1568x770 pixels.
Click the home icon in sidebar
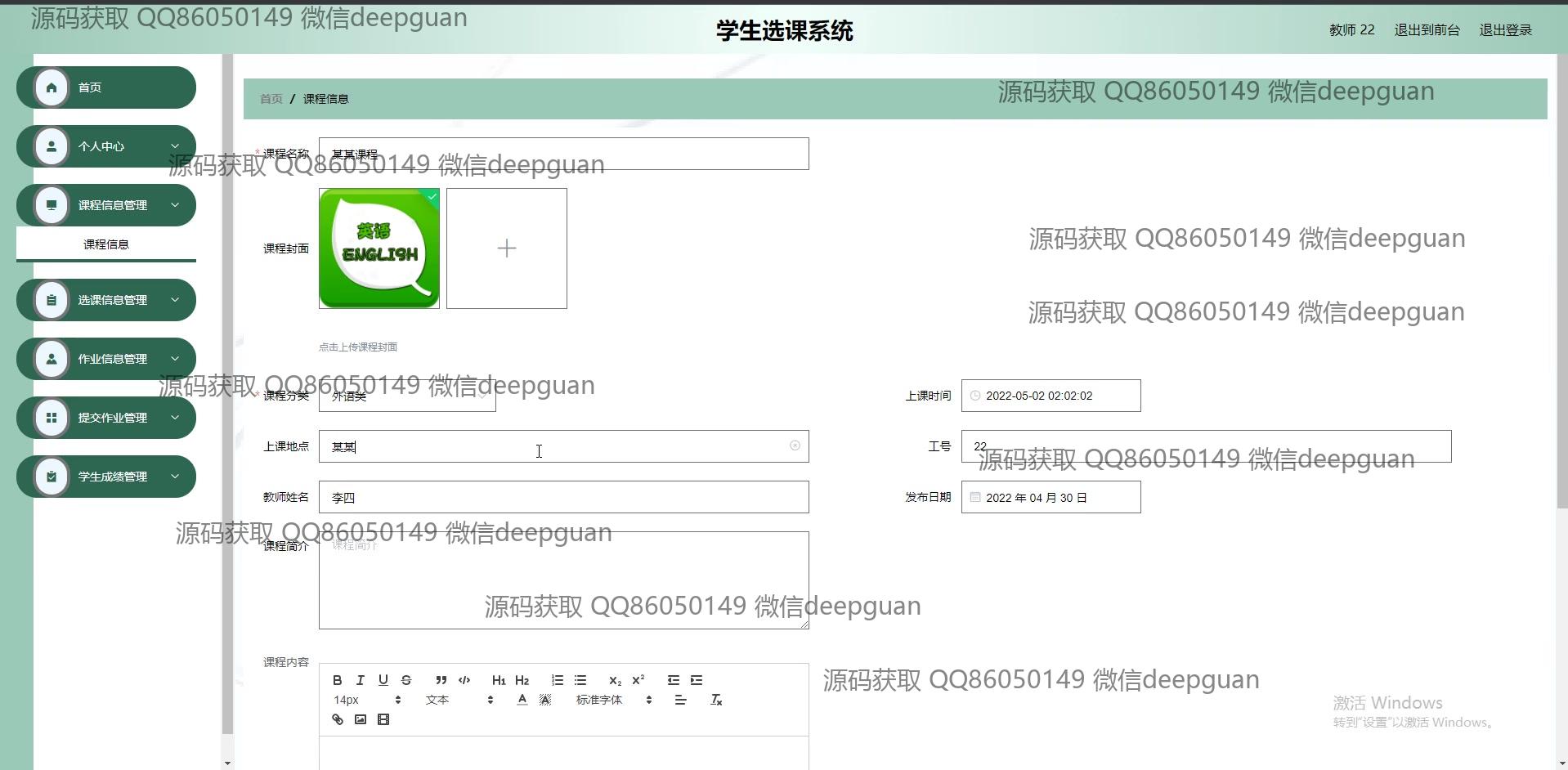(x=52, y=87)
